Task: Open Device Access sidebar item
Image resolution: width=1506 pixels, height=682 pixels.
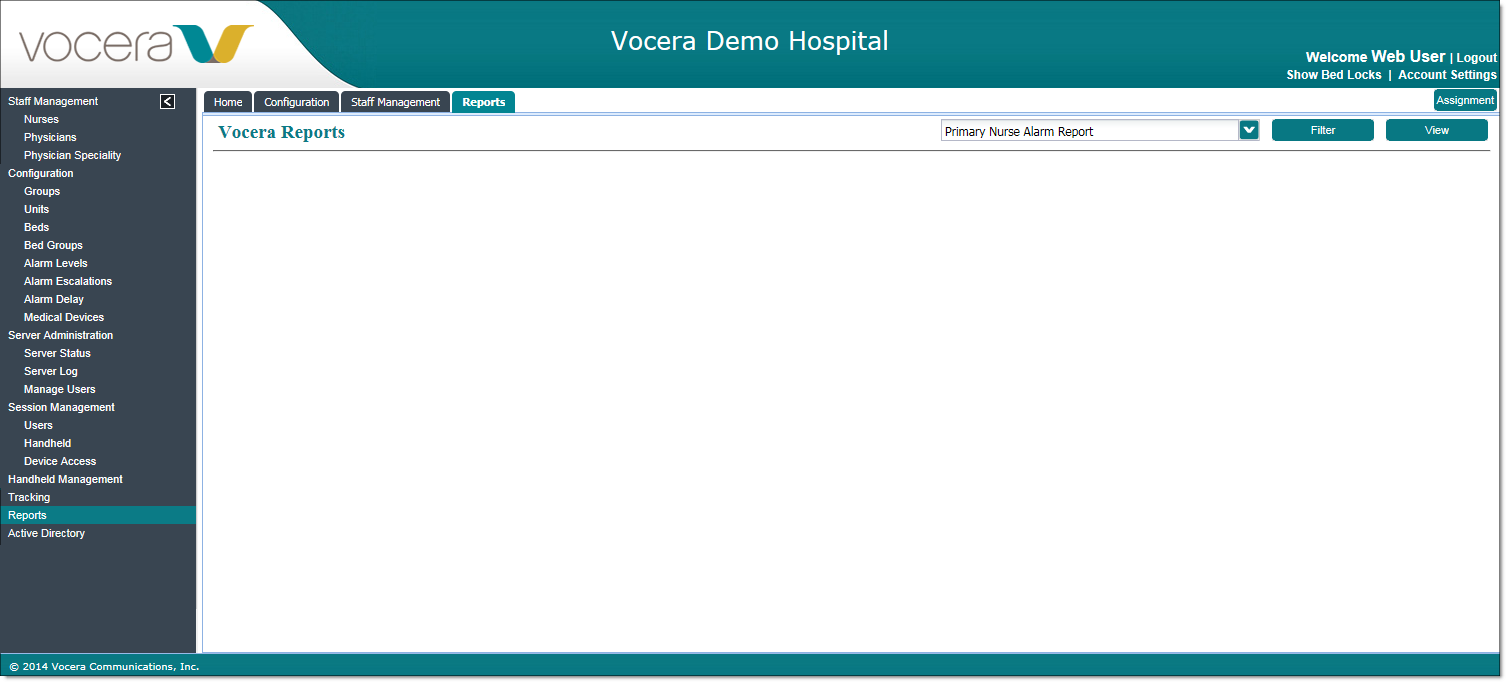Action: 60,461
